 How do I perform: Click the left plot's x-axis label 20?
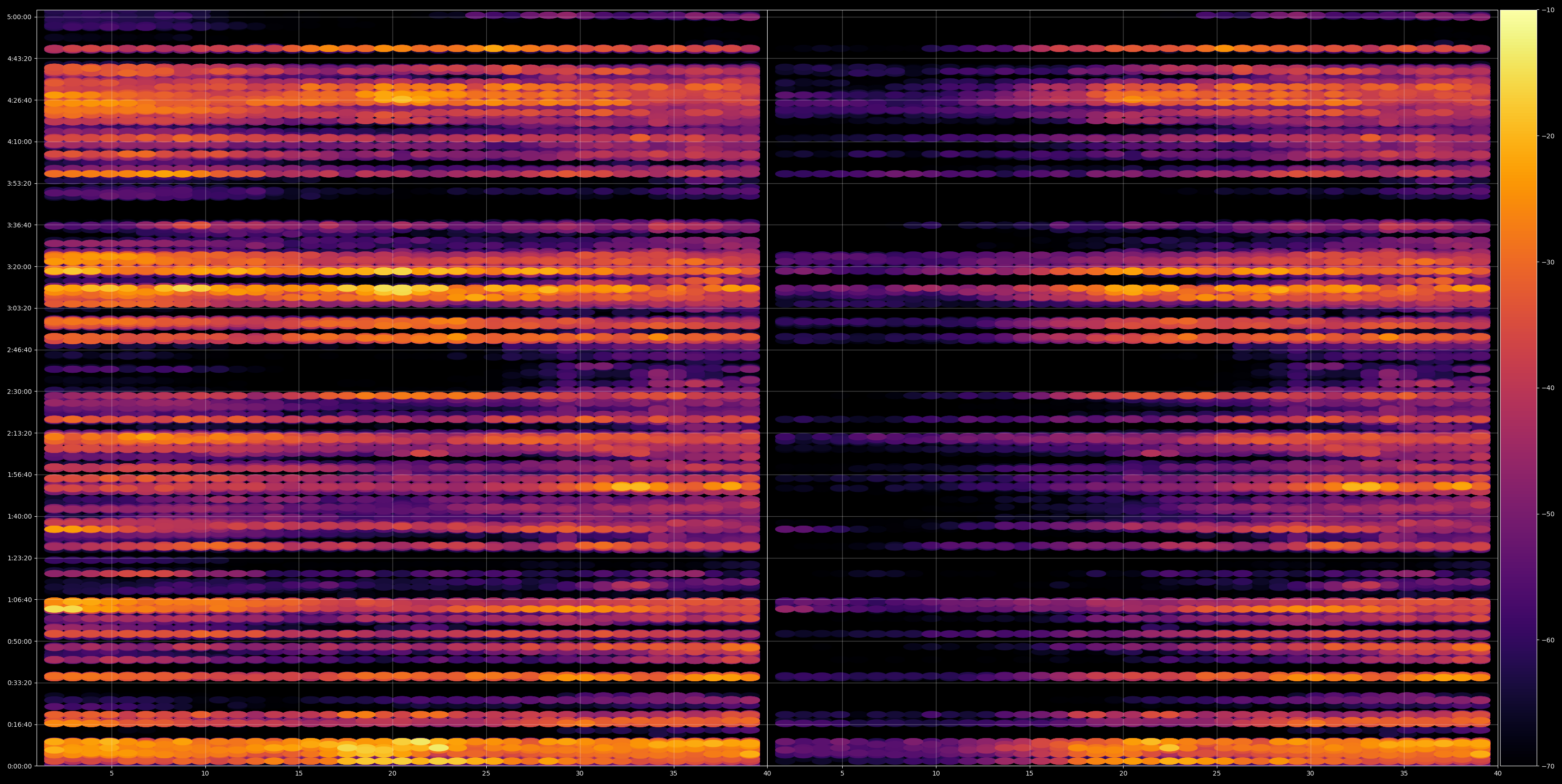tap(392, 774)
